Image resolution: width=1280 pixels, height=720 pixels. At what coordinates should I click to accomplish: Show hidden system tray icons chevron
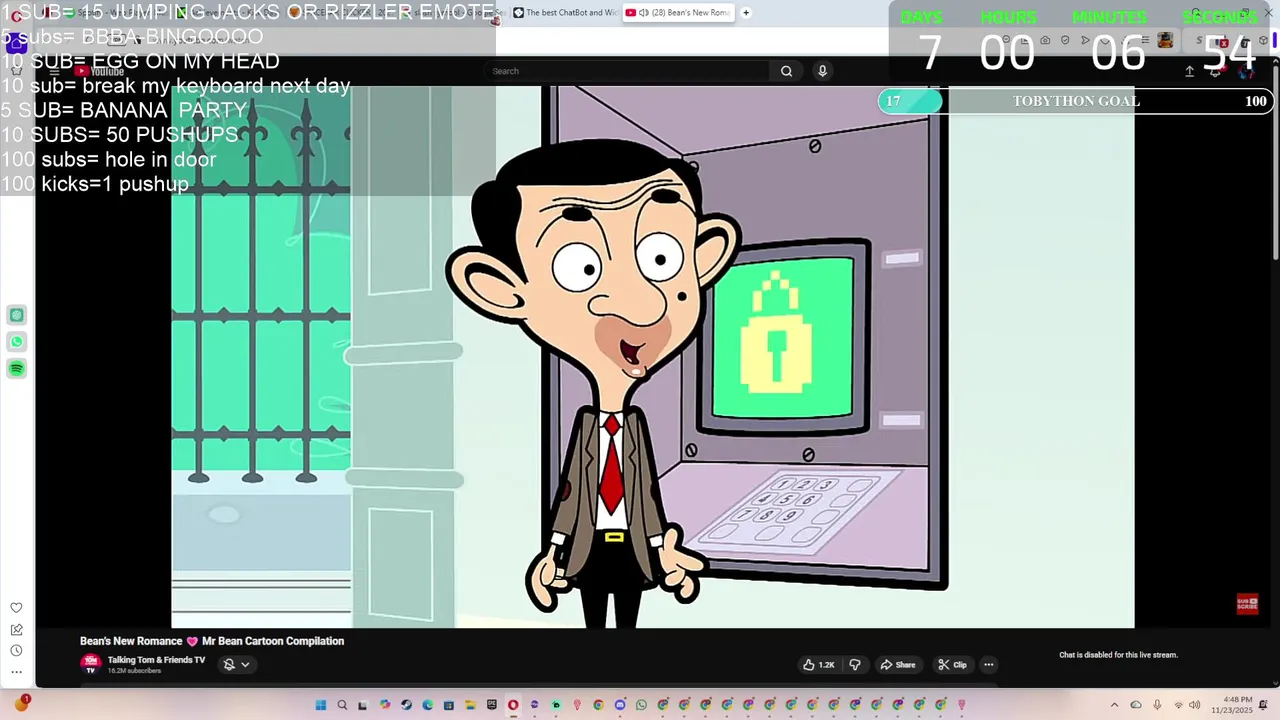pyautogui.click(x=1114, y=705)
